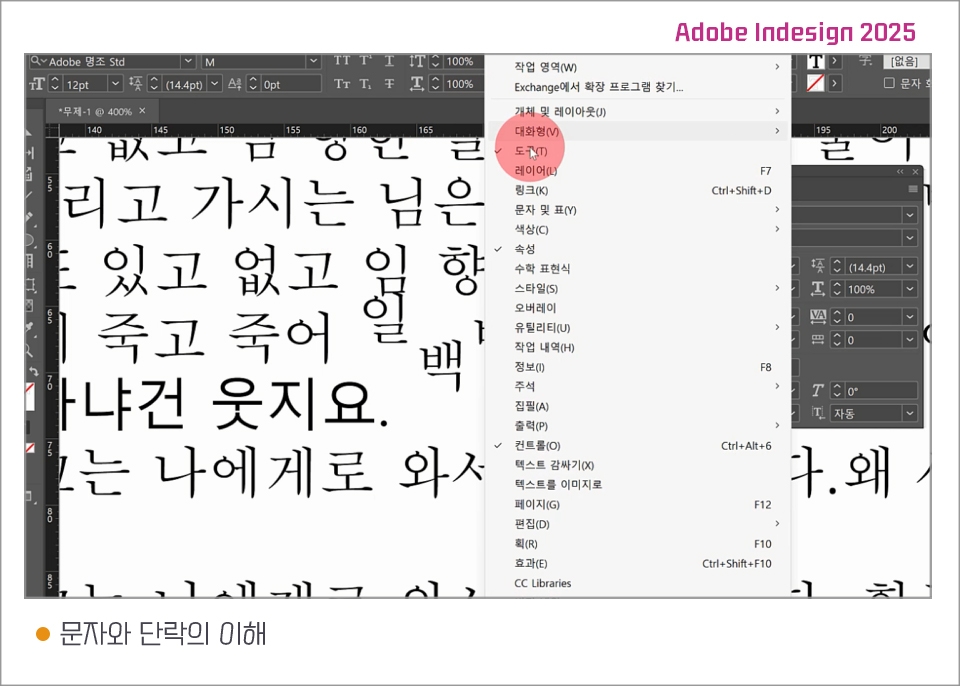Viewport: 960px width, 686px height.
Task: Open the 레이어(L) panel from menu
Action: tap(637, 170)
